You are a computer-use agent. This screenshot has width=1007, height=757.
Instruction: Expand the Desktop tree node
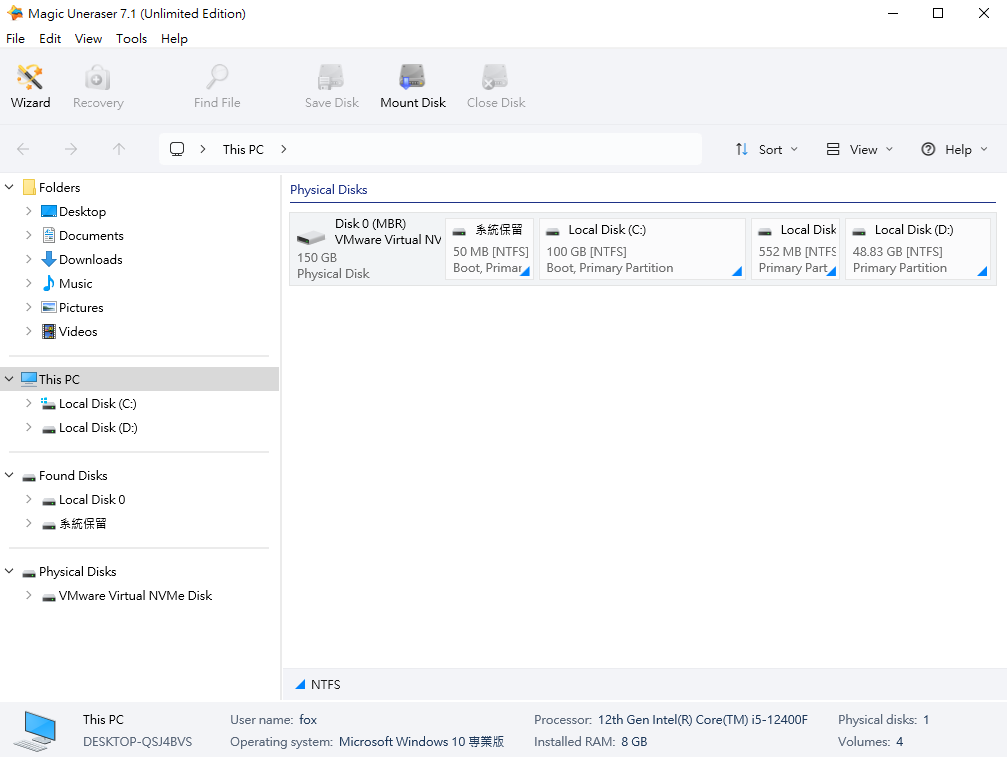28,211
